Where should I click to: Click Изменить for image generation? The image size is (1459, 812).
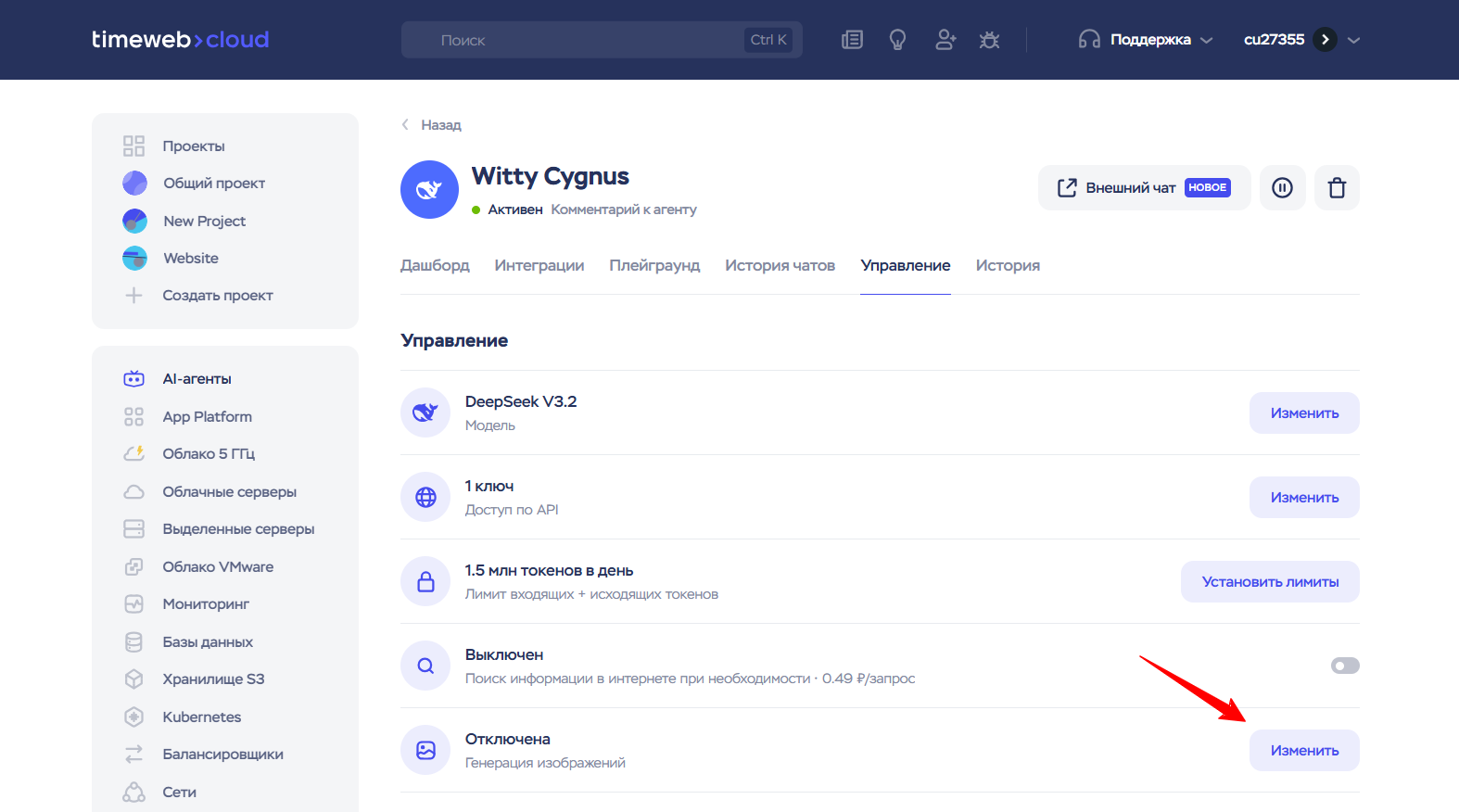pyautogui.click(x=1304, y=750)
